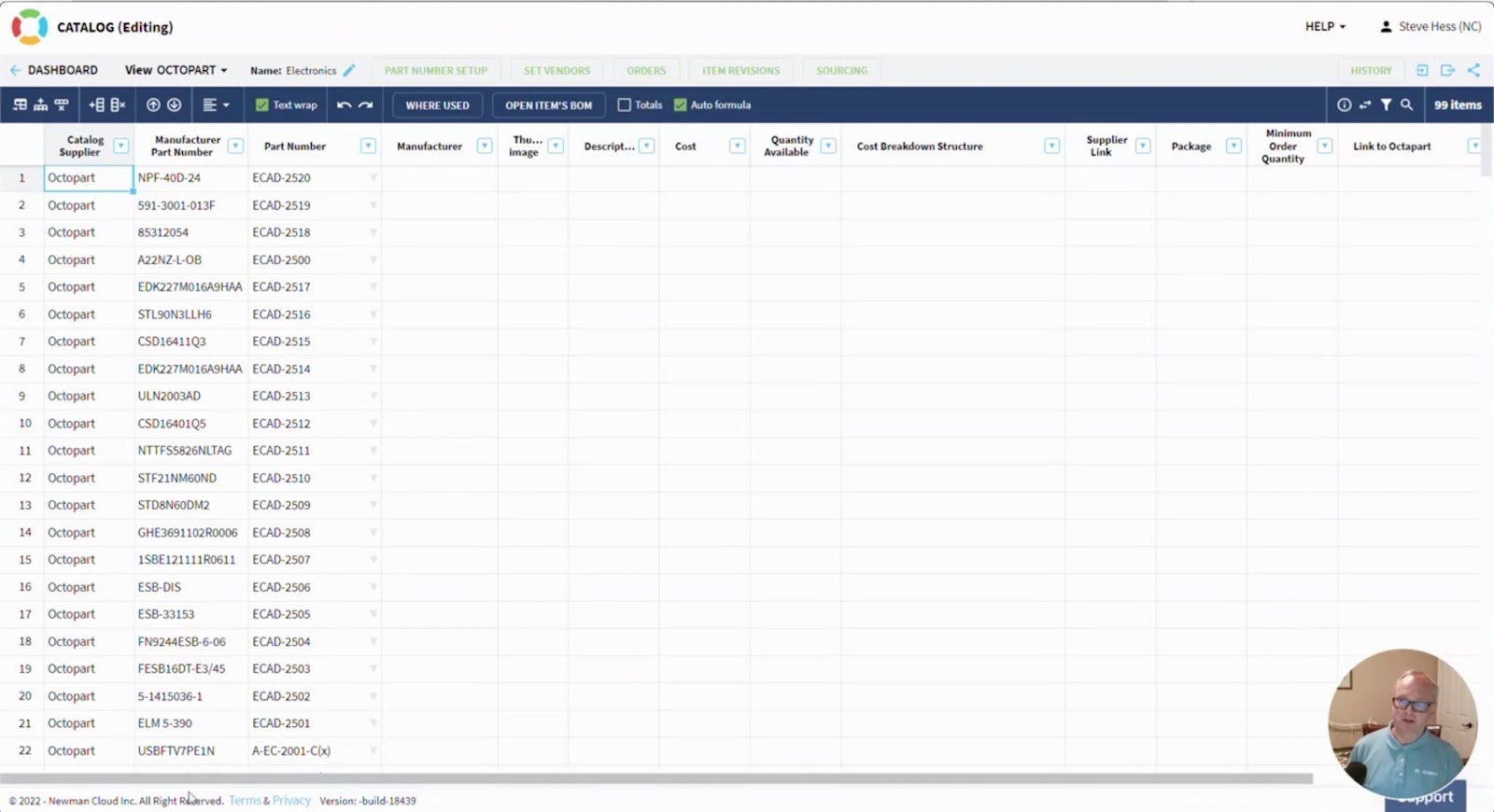Viewport: 1494px width, 812px height.
Task: Open the filter funnel icon
Action: (x=1386, y=105)
